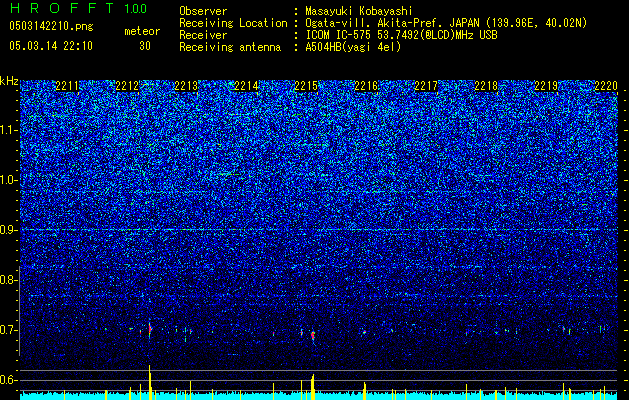Click the 2212 time marker

coord(127,86)
